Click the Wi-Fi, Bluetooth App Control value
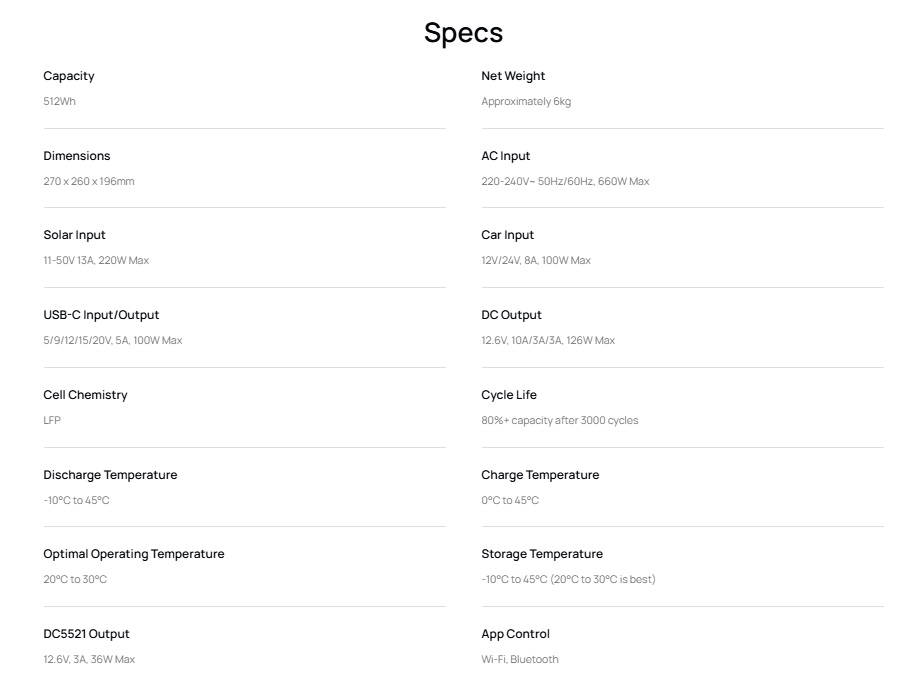The image size is (915, 683). pyautogui.click(x=520, y=659)
